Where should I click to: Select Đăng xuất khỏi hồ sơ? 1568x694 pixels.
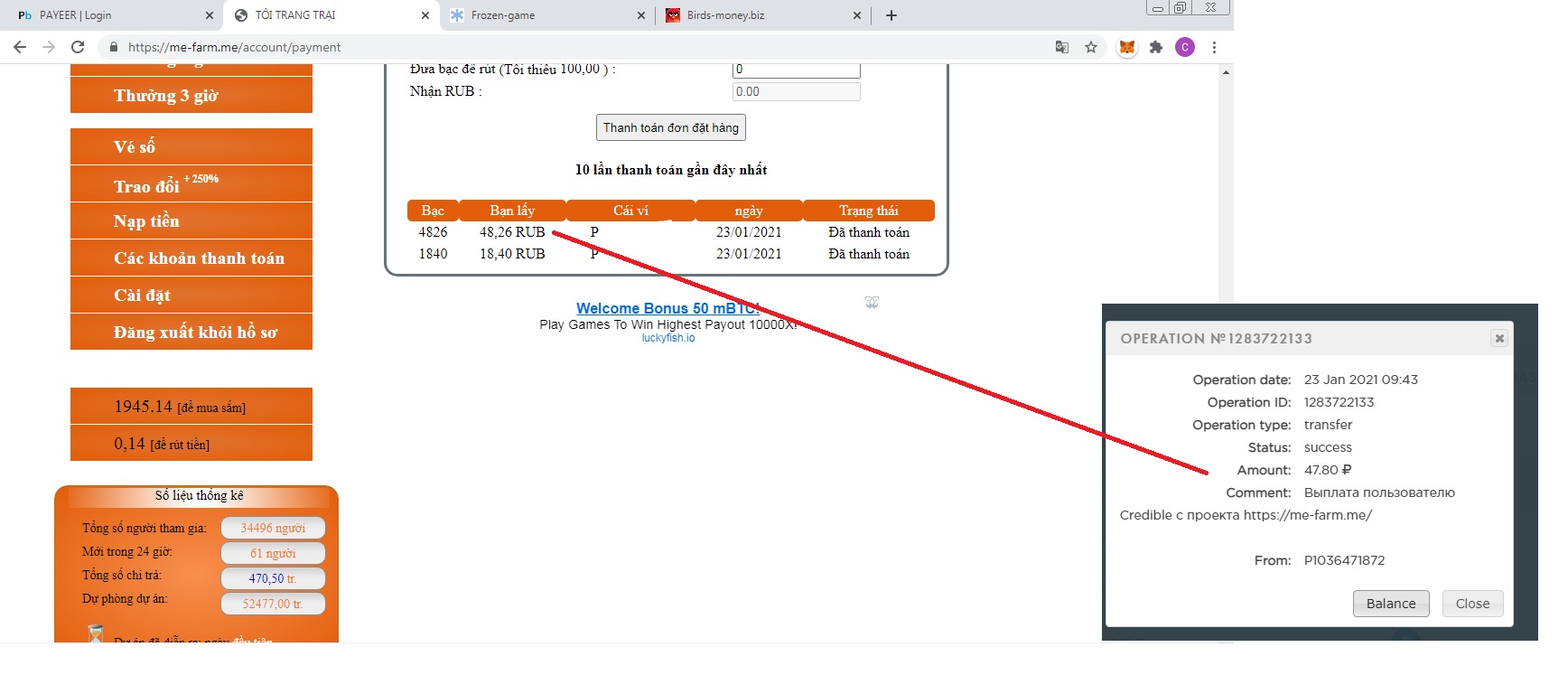click(191, 333)
